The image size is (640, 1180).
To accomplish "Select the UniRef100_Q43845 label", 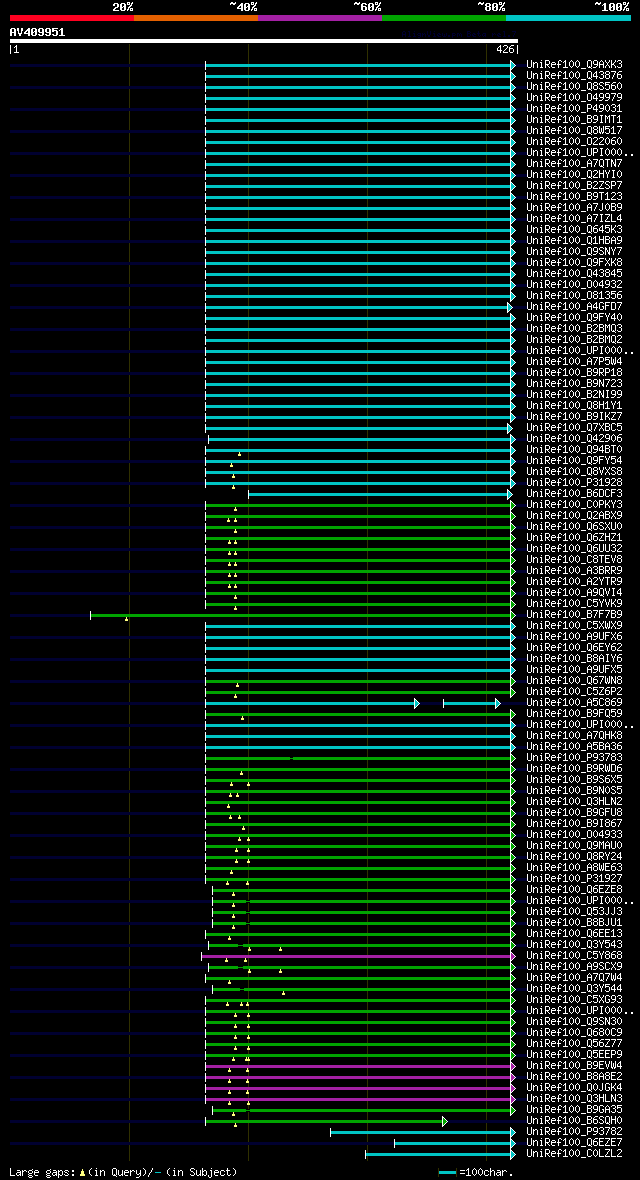I will point(574,273).
